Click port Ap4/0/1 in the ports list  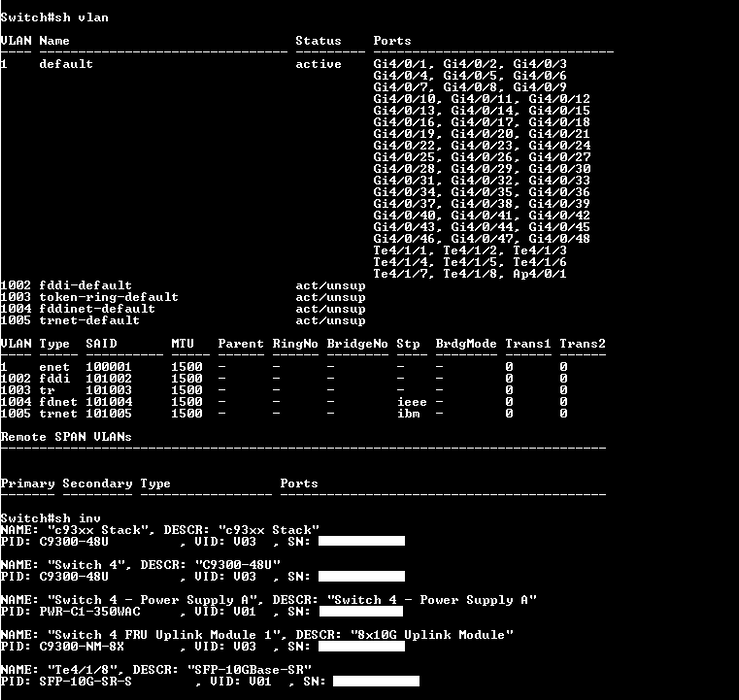540,274
